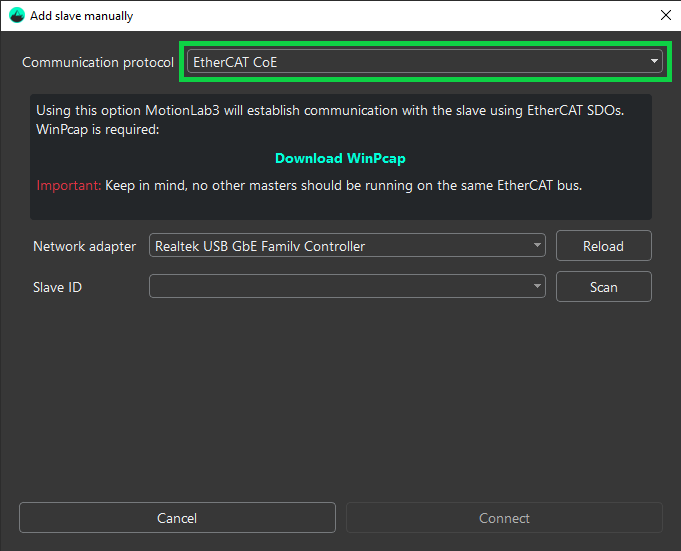Click the Communication protocol label
681x551 pixels.
[x=98, y=62]
